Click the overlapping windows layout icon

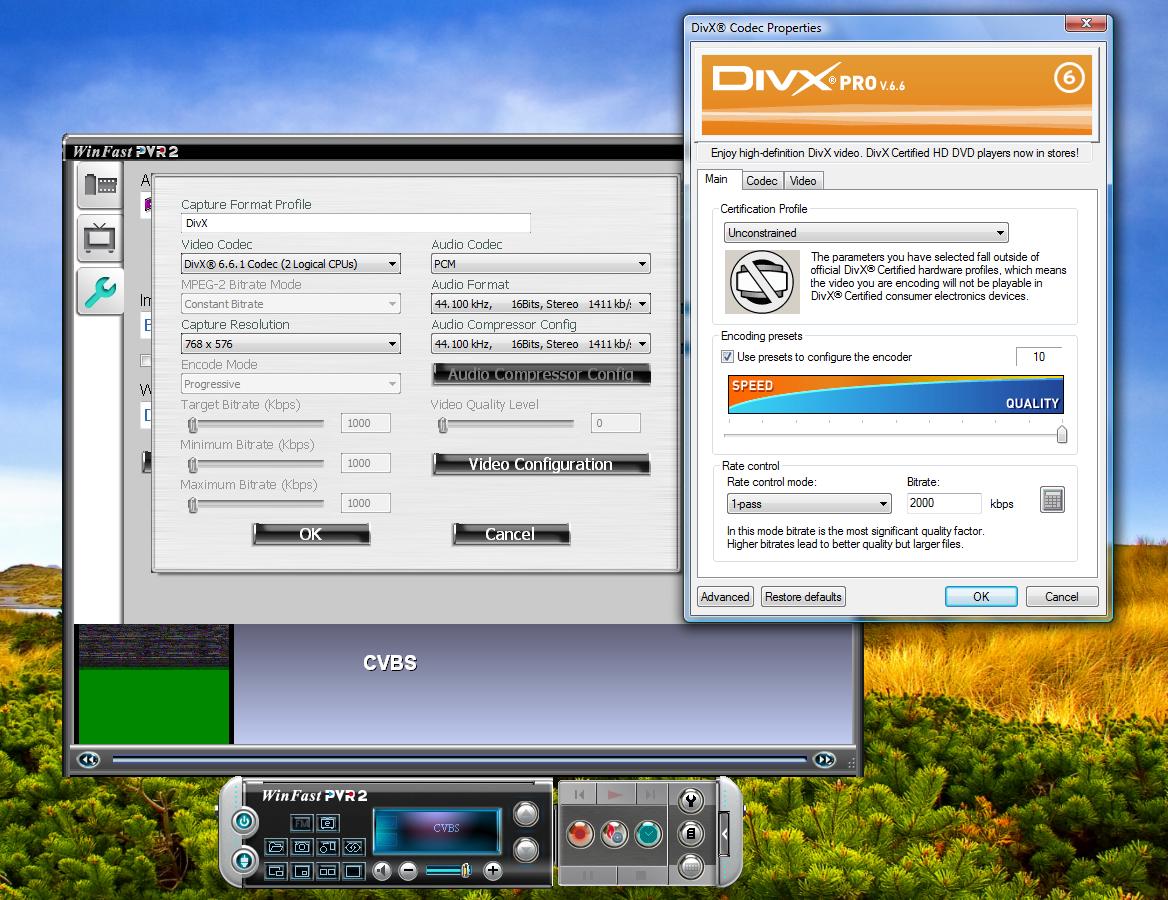(276, 871)
